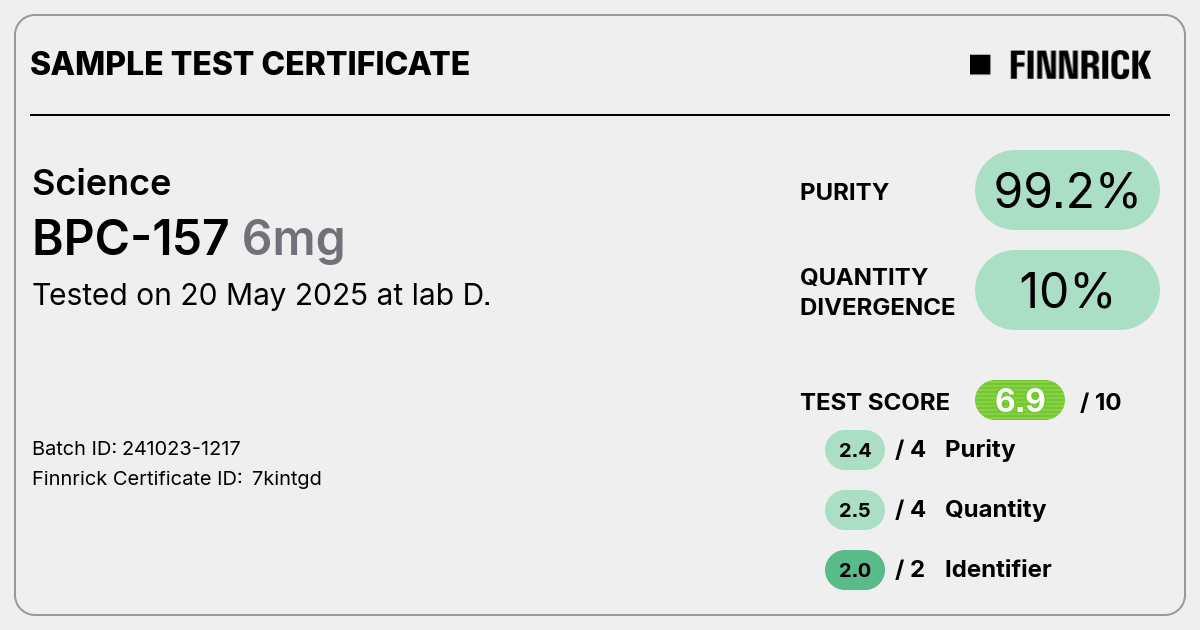Click the tested on 20 May 2025 line
The image size is (1200, 630).
click(x=262, y=295)
